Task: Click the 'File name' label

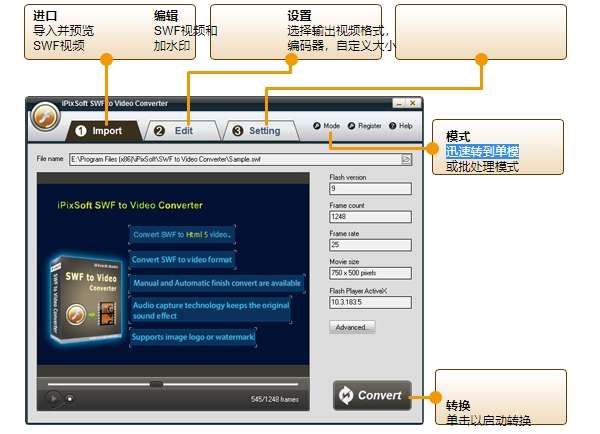Action: [x=50, y=158]
